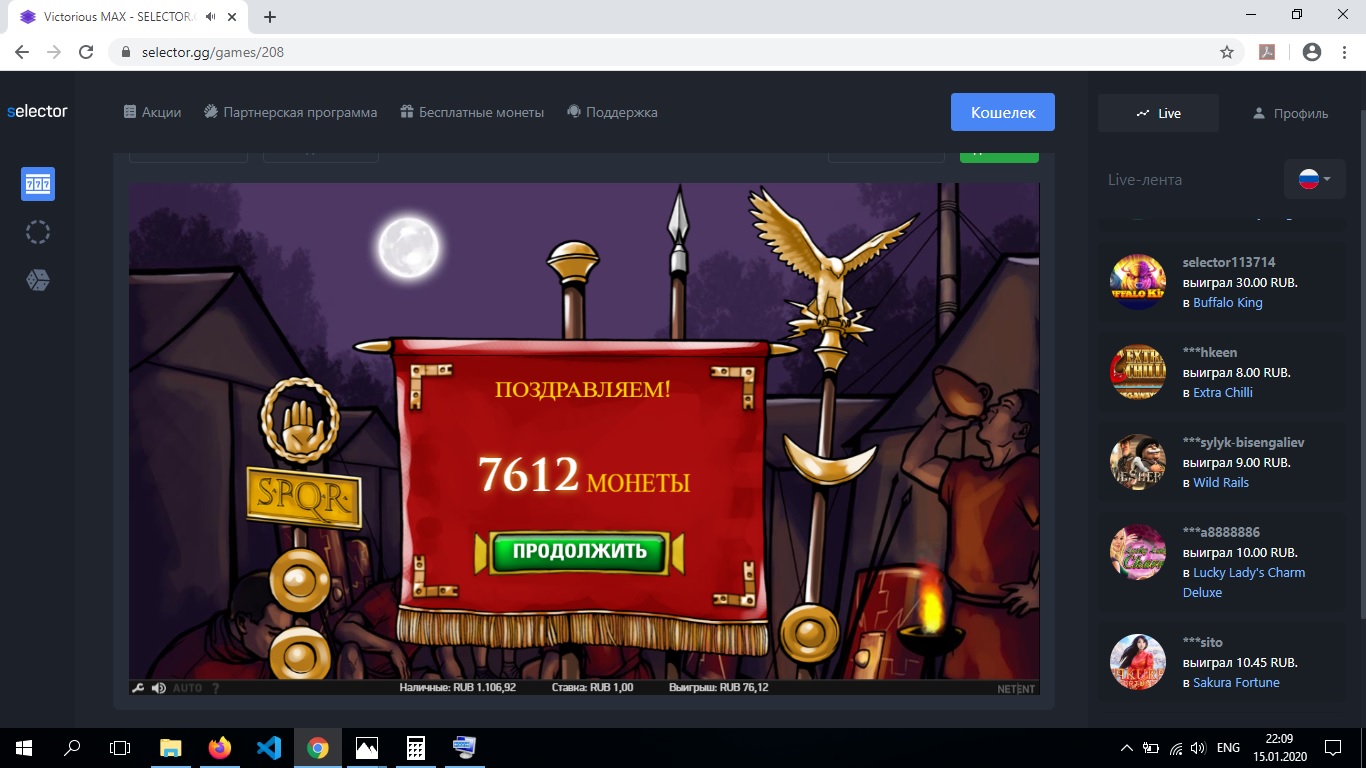Click the Extra Chilli game thumbnail
1366x768 pixels.
1138,372
